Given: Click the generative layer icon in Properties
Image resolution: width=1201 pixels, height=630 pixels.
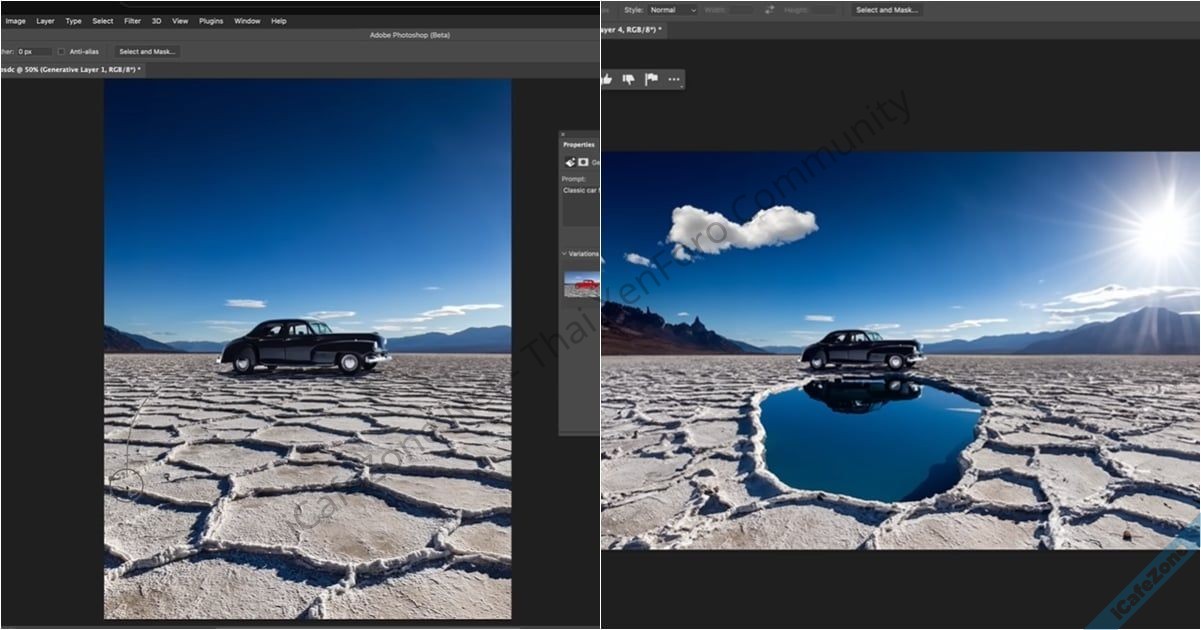Looking at the screenshot, I should pyautogui.click(x=570, y=162).
